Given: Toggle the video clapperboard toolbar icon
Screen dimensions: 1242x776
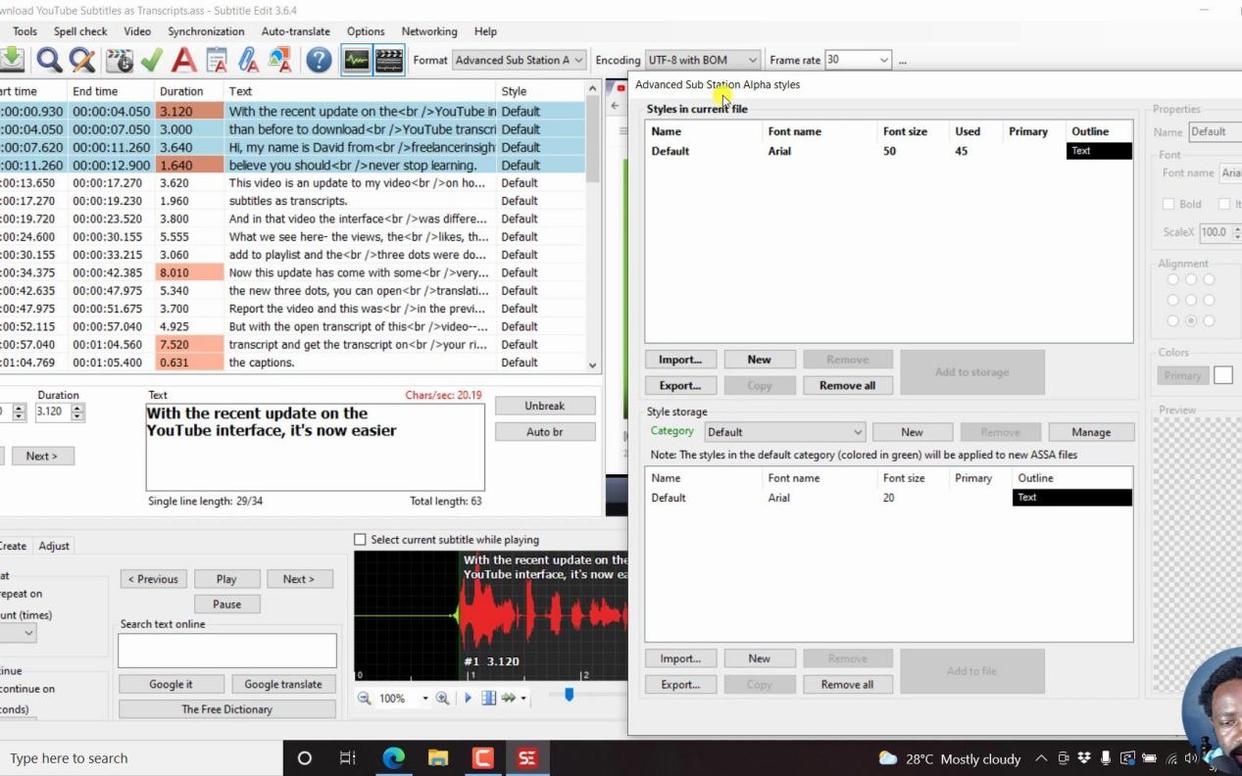Looking at the screenshot, I should 389,61.
